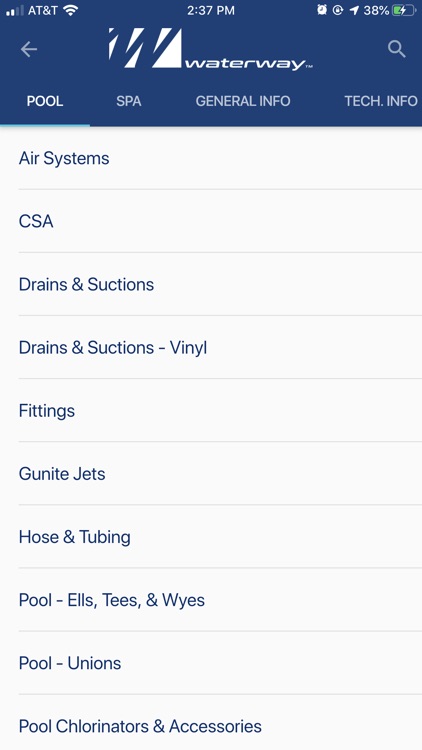Tap the Waterway logo in header
The width and height of the screenshot is (422, 750).
(x=211, y=49)
